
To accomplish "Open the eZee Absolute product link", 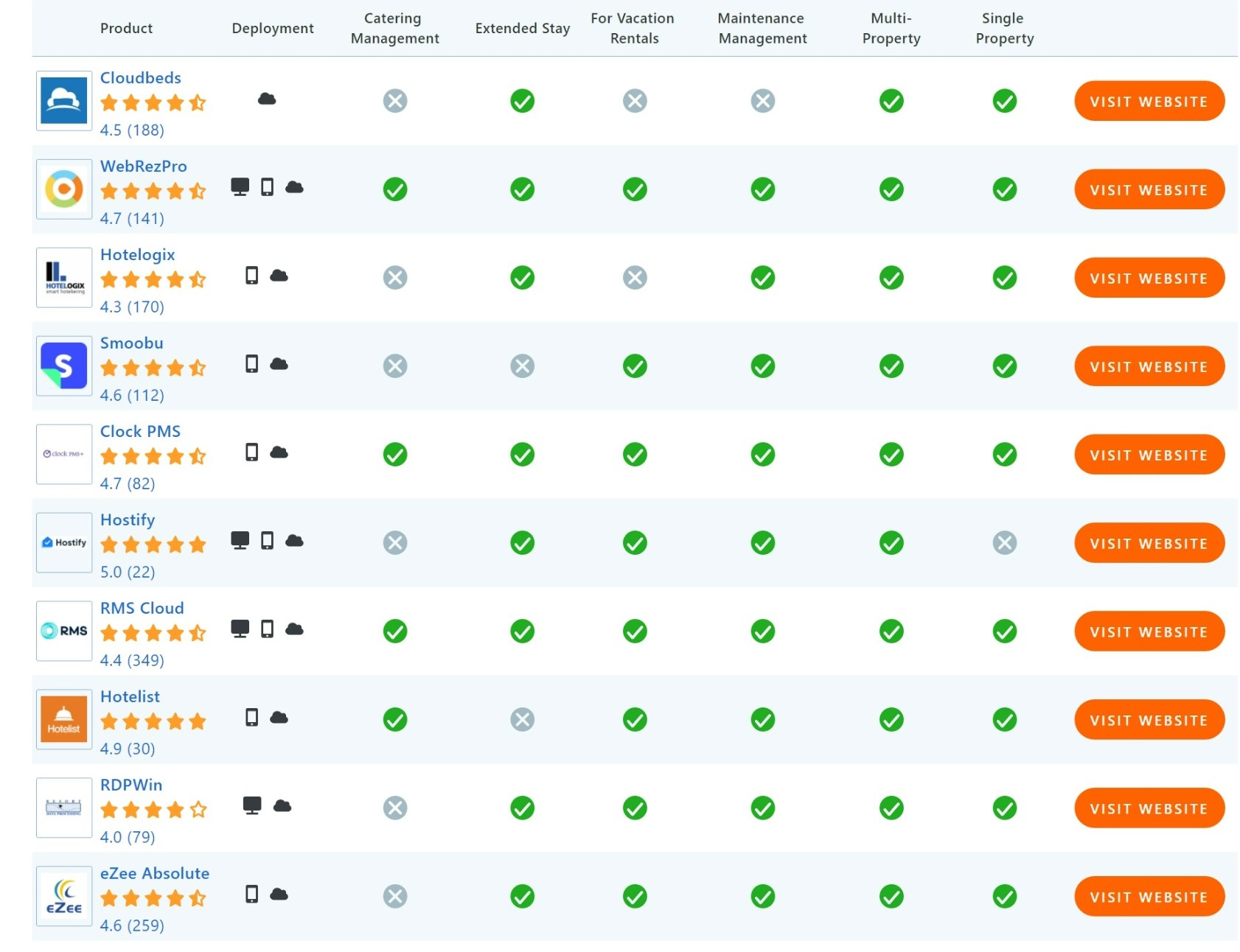I will (155, 873).
